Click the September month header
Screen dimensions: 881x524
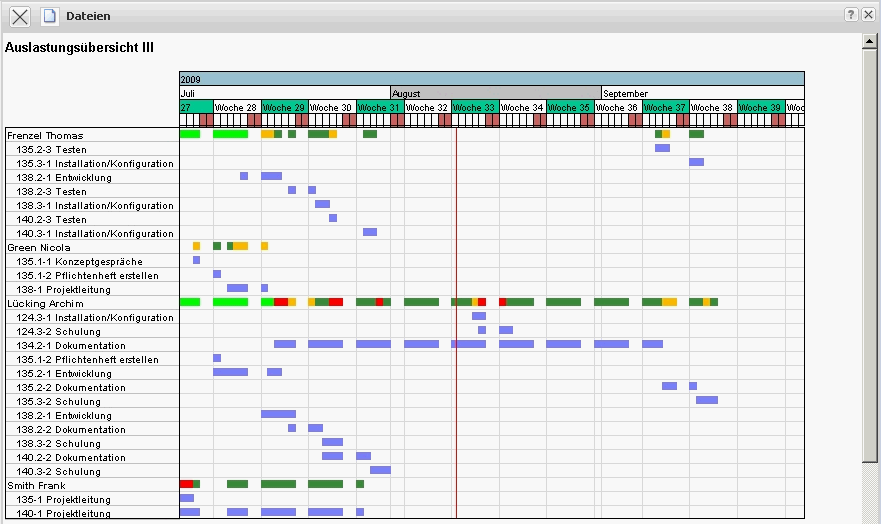pos(700,93)
